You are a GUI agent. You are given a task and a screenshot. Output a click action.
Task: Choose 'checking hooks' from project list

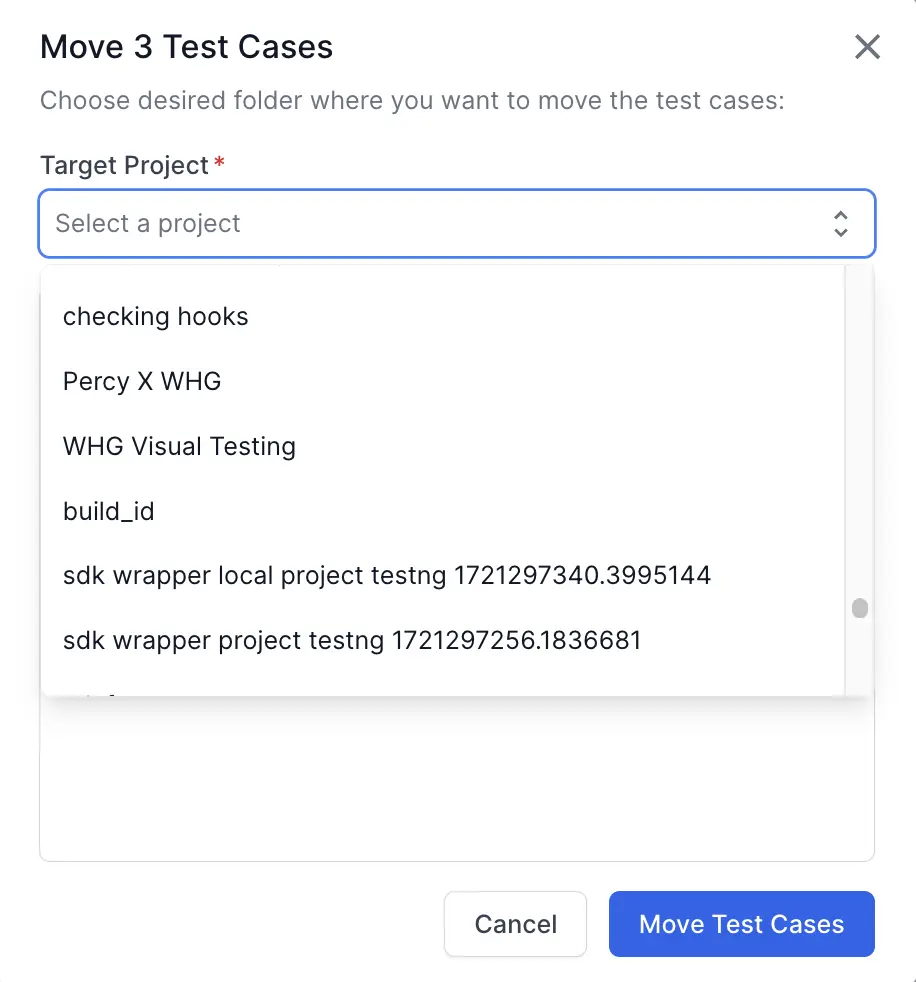(x=155, y=317)
